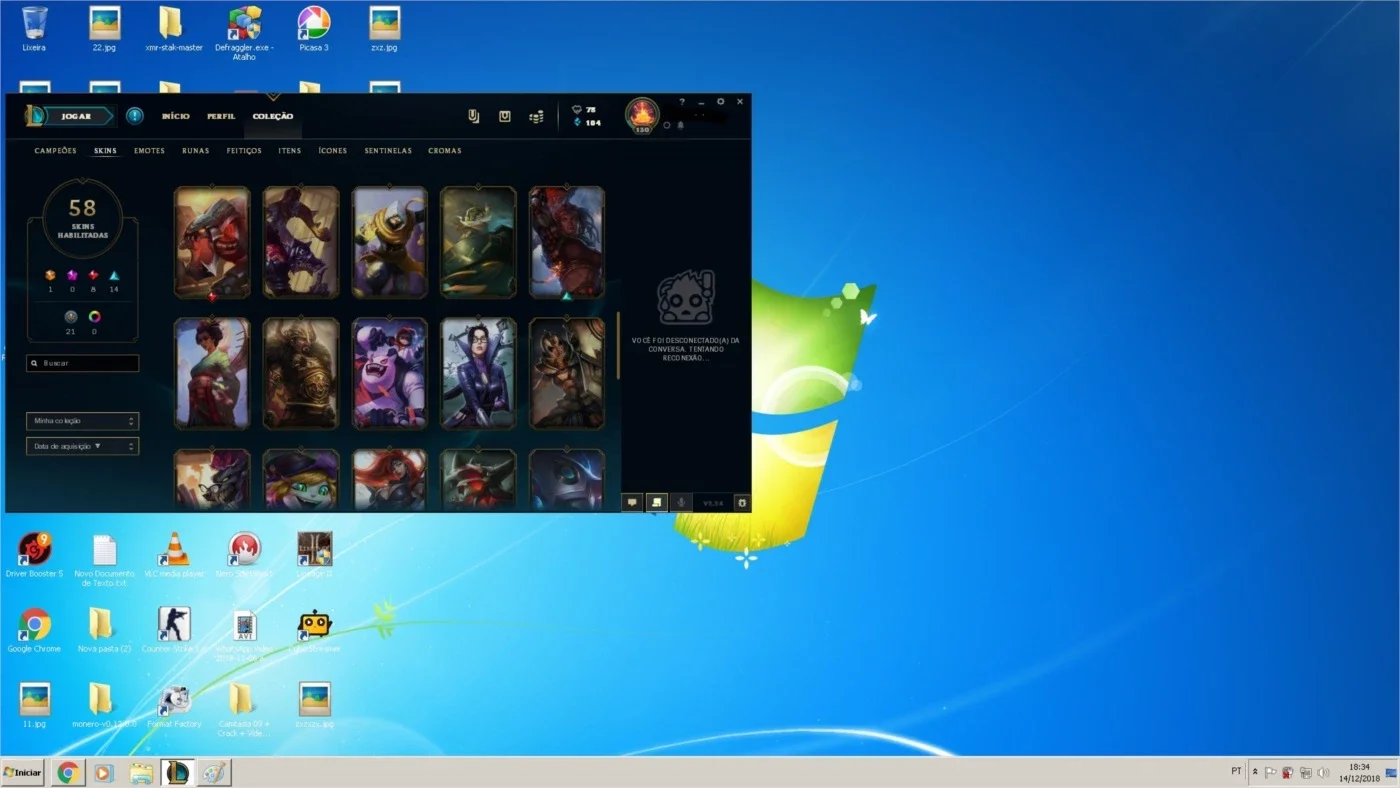
Task: Open the store via the coin stack icon
Action: (x=536, y=117)
